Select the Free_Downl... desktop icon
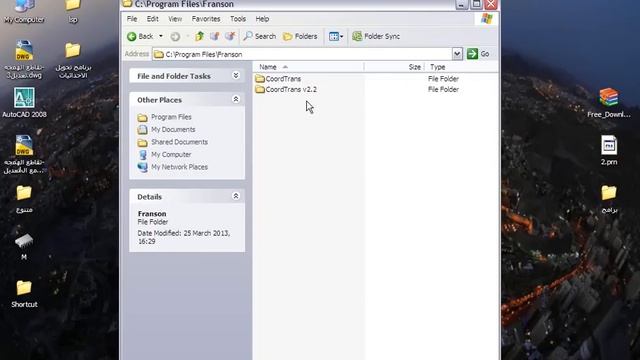The height and width of the screenshot is (360, 640). click(609, 103)
